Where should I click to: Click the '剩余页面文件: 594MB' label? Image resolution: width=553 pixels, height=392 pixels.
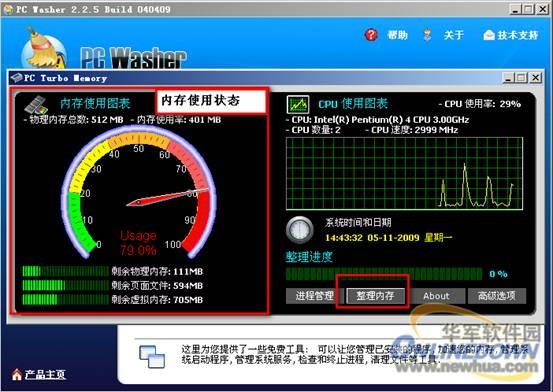[157, 285]
